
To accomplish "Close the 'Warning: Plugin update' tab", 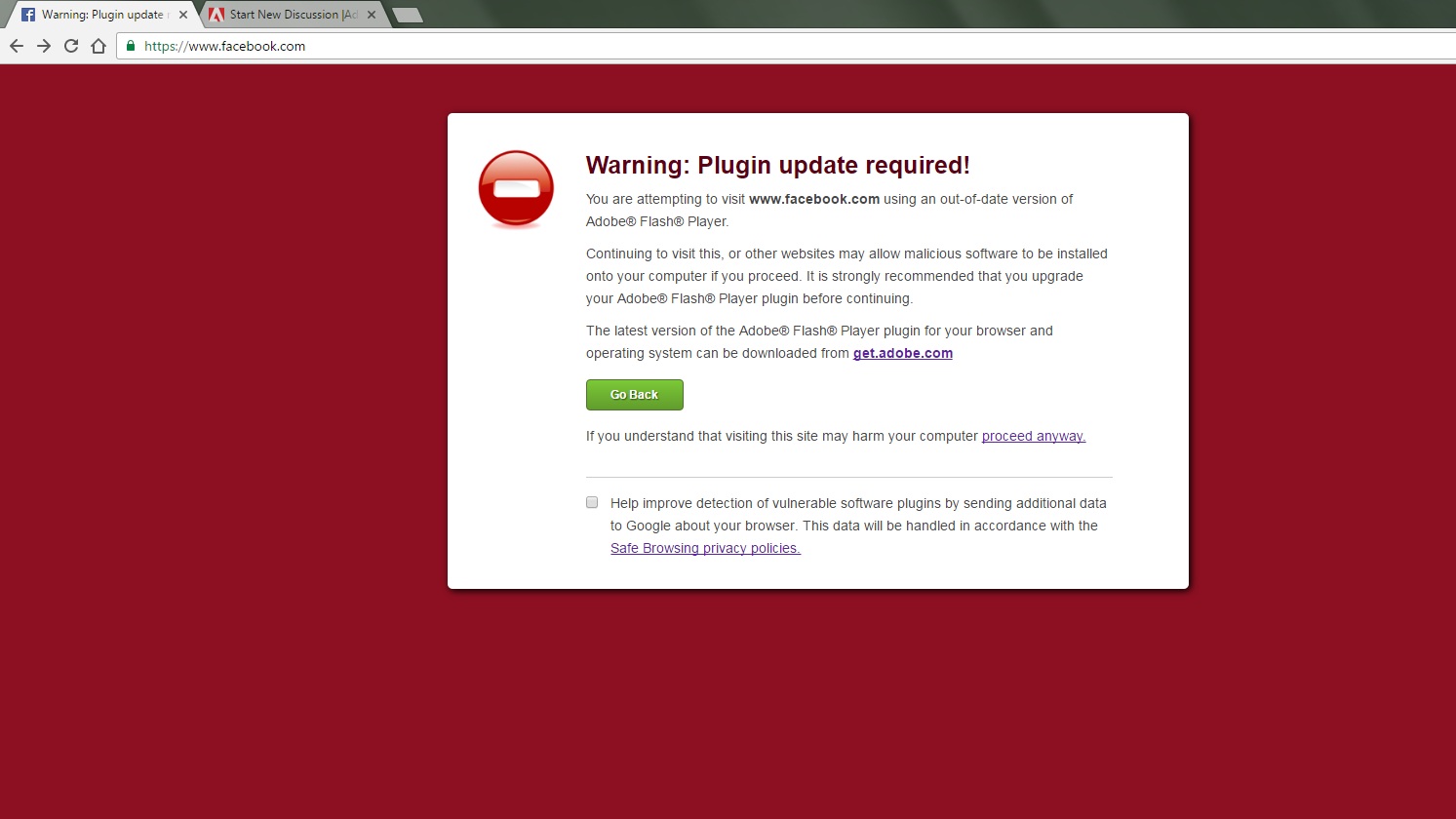I will [x=183, y=15].
